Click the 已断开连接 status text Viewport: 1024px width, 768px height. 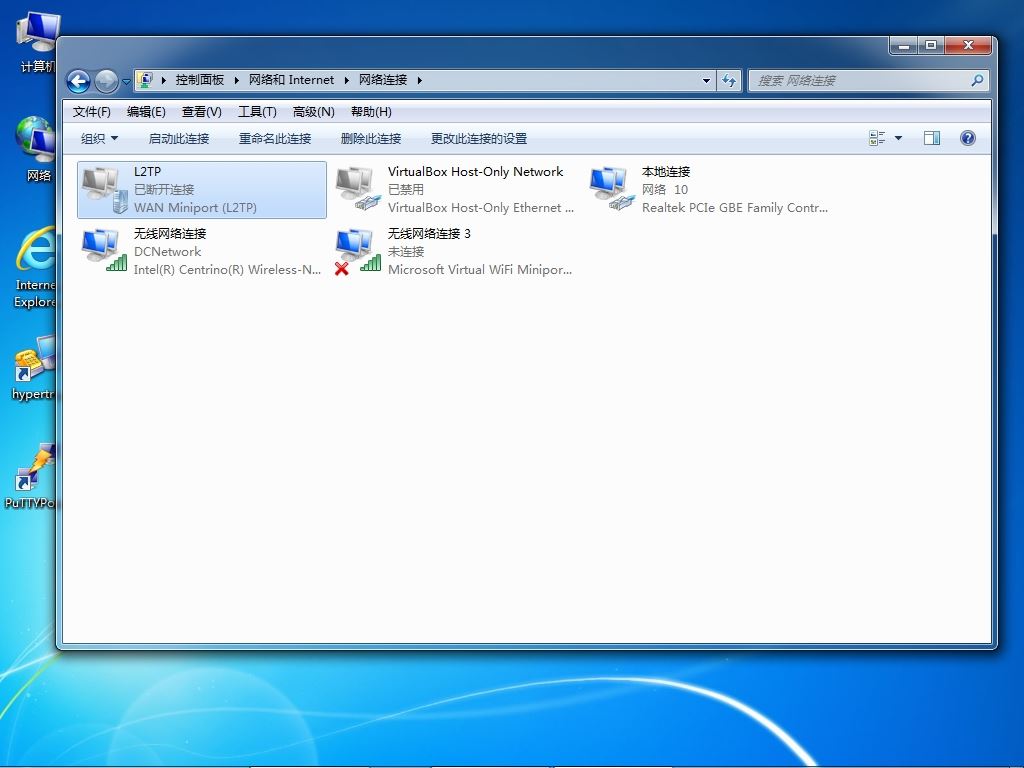[x=164, y=189]
